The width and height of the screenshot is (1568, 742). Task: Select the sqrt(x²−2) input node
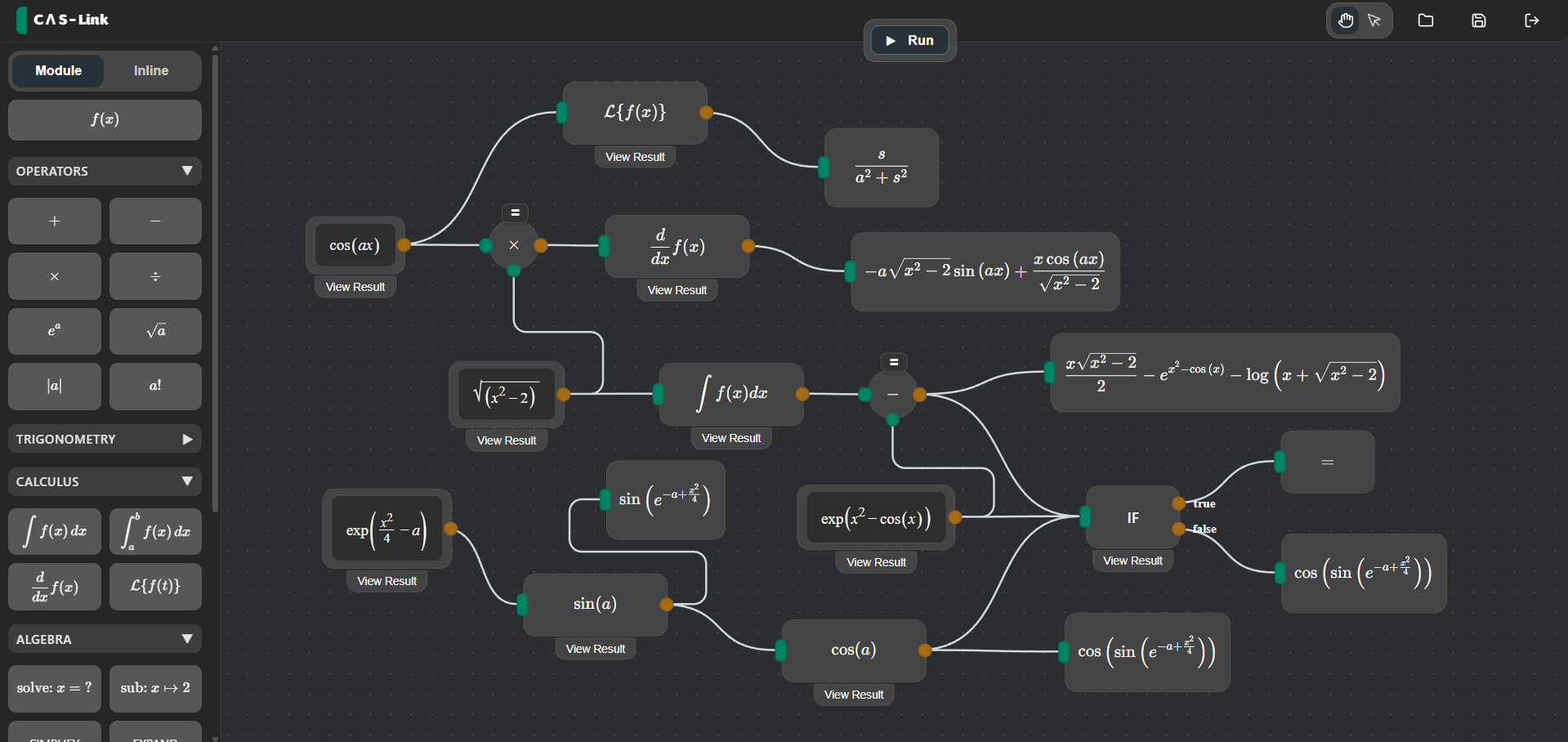[x=507, y=395]
